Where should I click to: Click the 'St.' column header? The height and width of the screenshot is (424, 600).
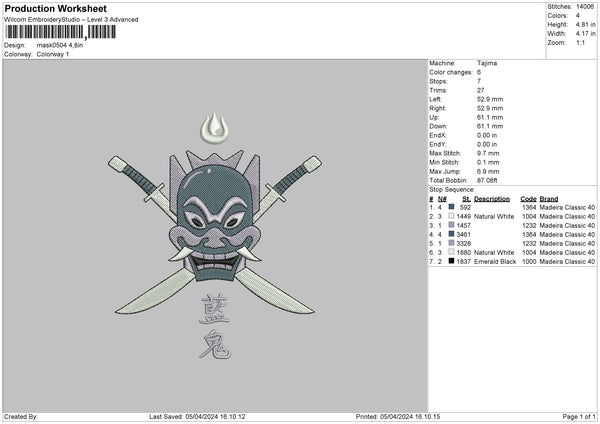tap(466, 199)
